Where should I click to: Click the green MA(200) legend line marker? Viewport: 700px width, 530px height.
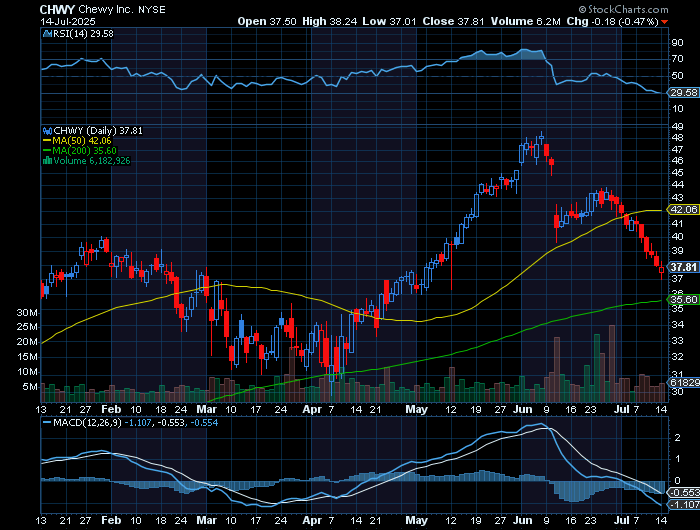pyautogui.click(x=47, y=150)
